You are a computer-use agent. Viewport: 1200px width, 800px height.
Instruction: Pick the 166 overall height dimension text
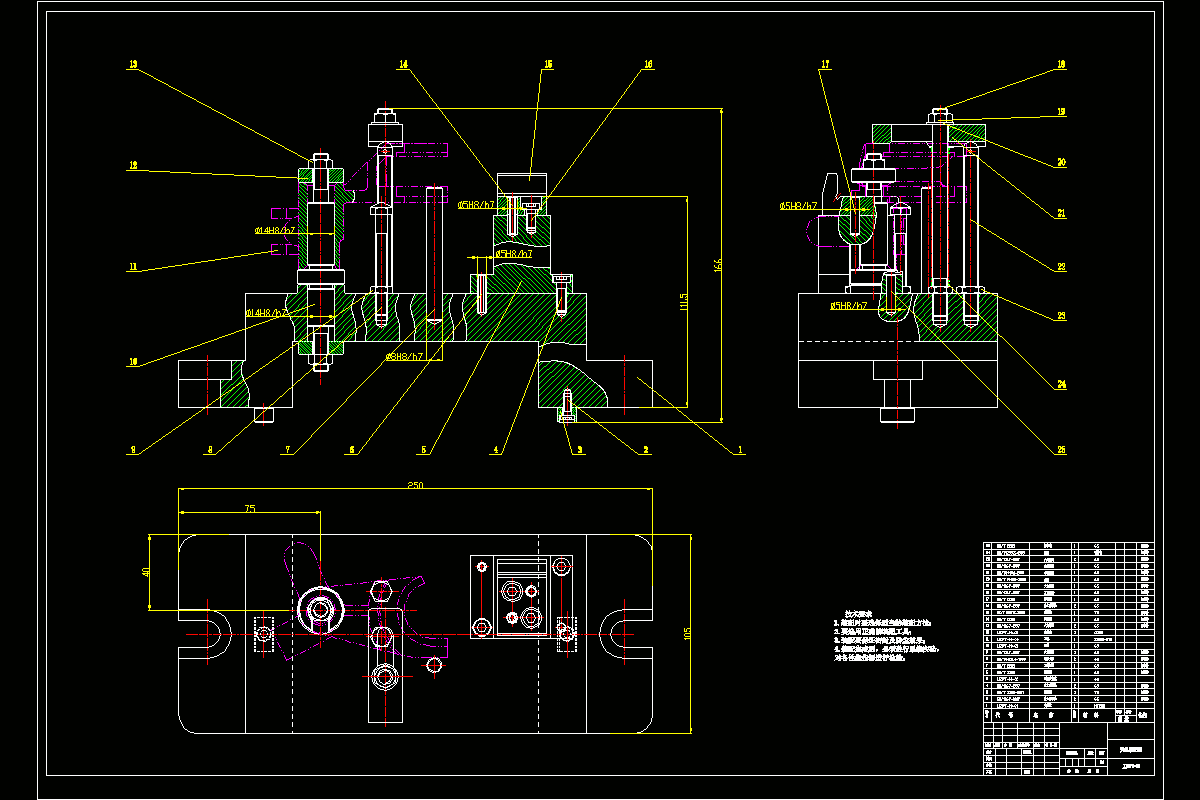(x=717, y=267)
